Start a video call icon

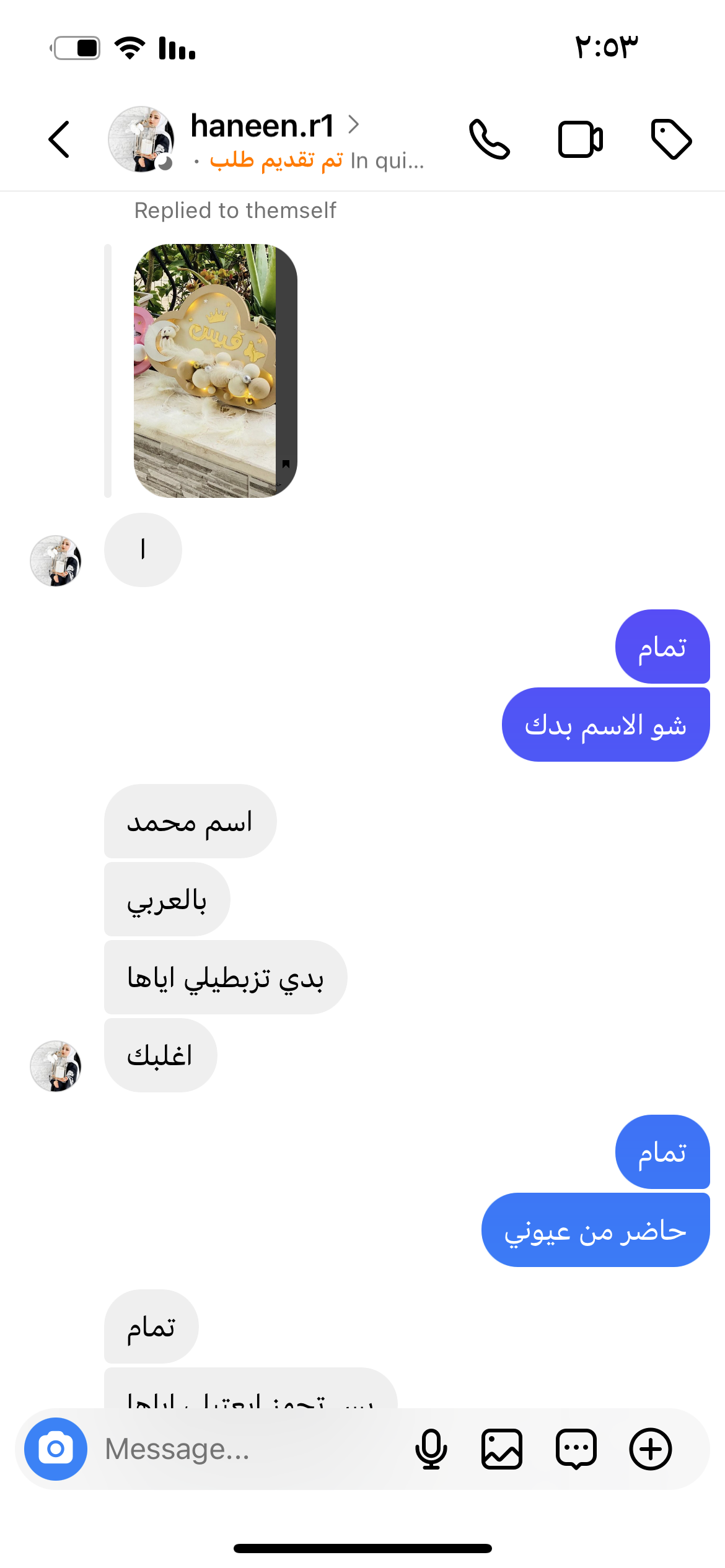click(581, 139)
